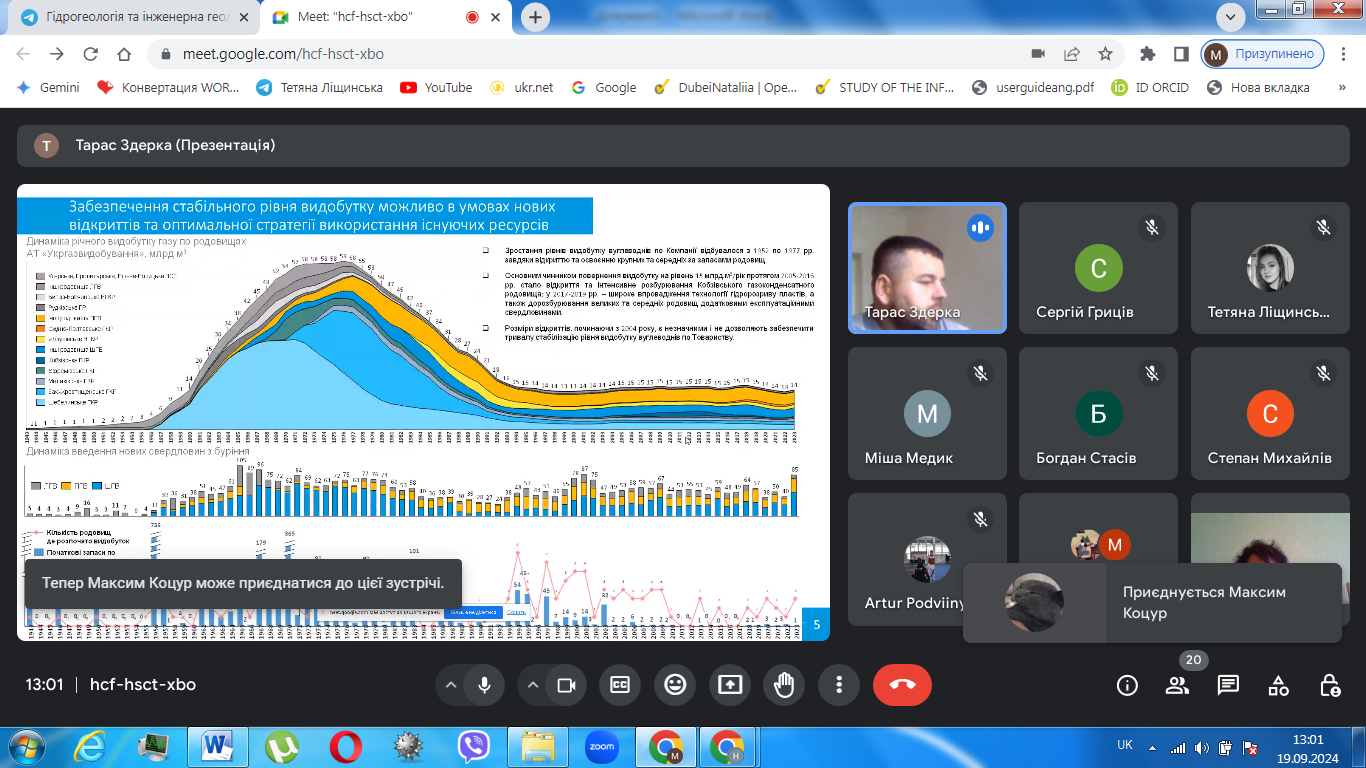1366x768 pixels.
Task: Expand the audio settings chevron
Action: [x=451, y=685]
